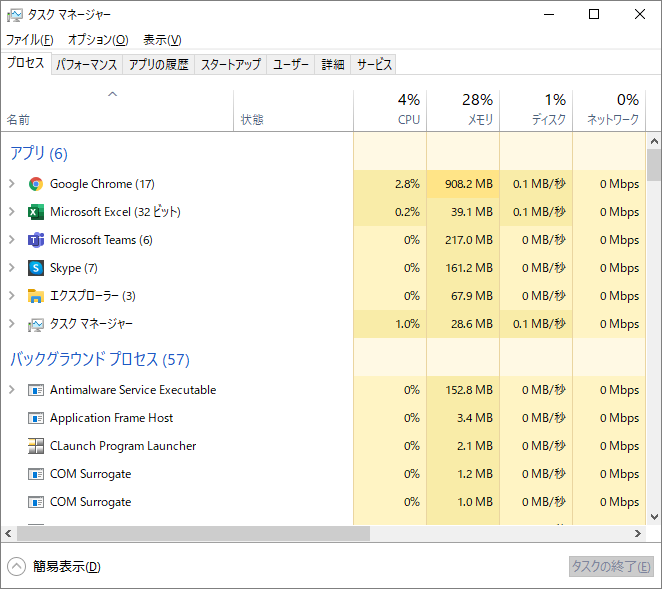Click the Skype icon in the apps list
This screenshot has height=589, width=662.
[36, 268]
